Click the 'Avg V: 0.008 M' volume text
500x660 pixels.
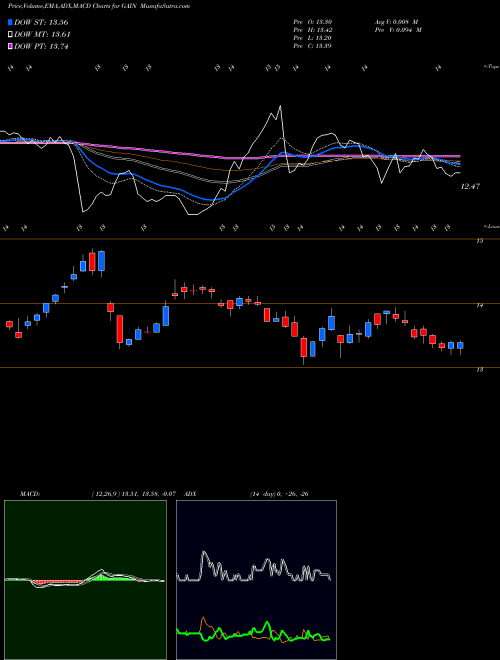pos(398,22)
